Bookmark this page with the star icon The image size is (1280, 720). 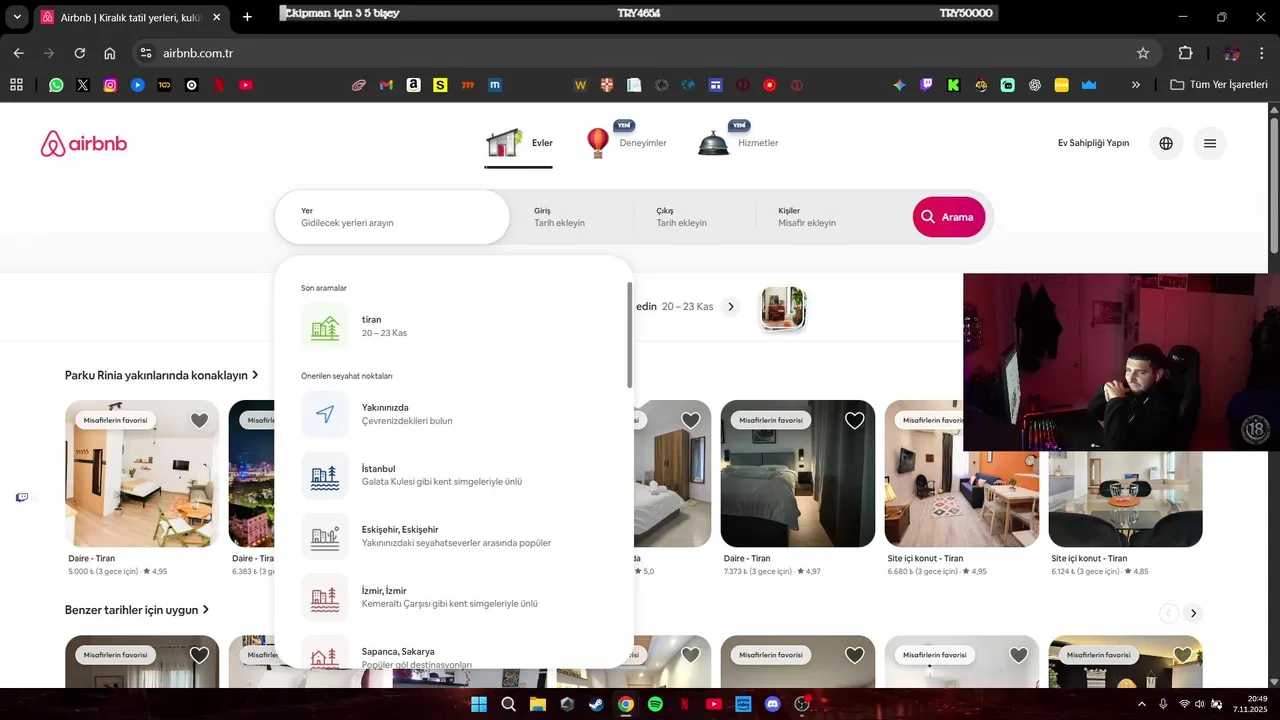[x=1143, y=53]
